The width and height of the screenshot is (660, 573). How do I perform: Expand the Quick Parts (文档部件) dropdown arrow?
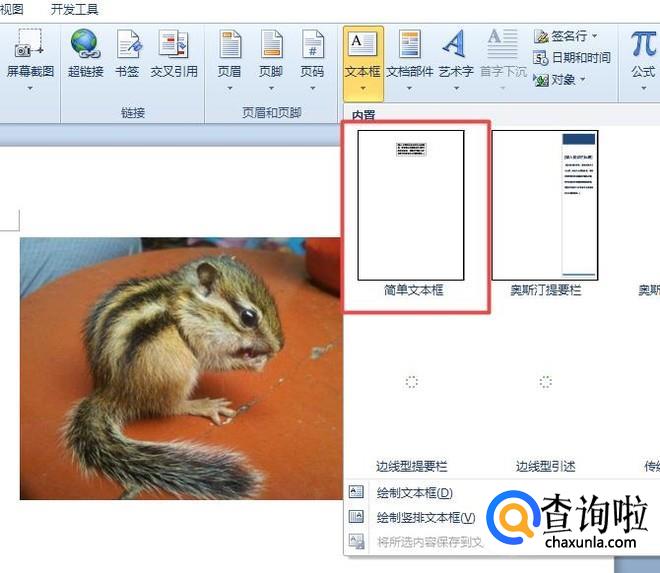[x=410, y=88]
